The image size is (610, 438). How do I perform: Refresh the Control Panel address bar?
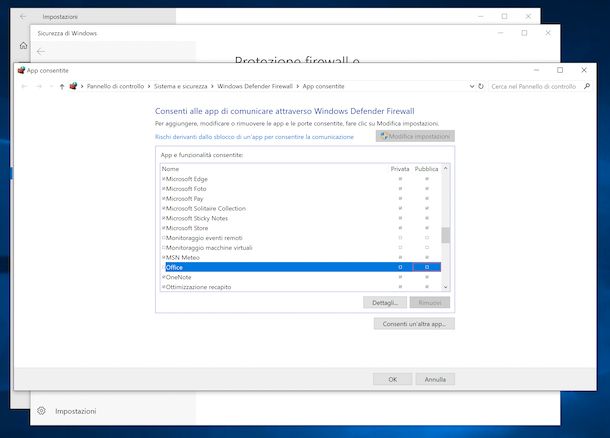481,86
